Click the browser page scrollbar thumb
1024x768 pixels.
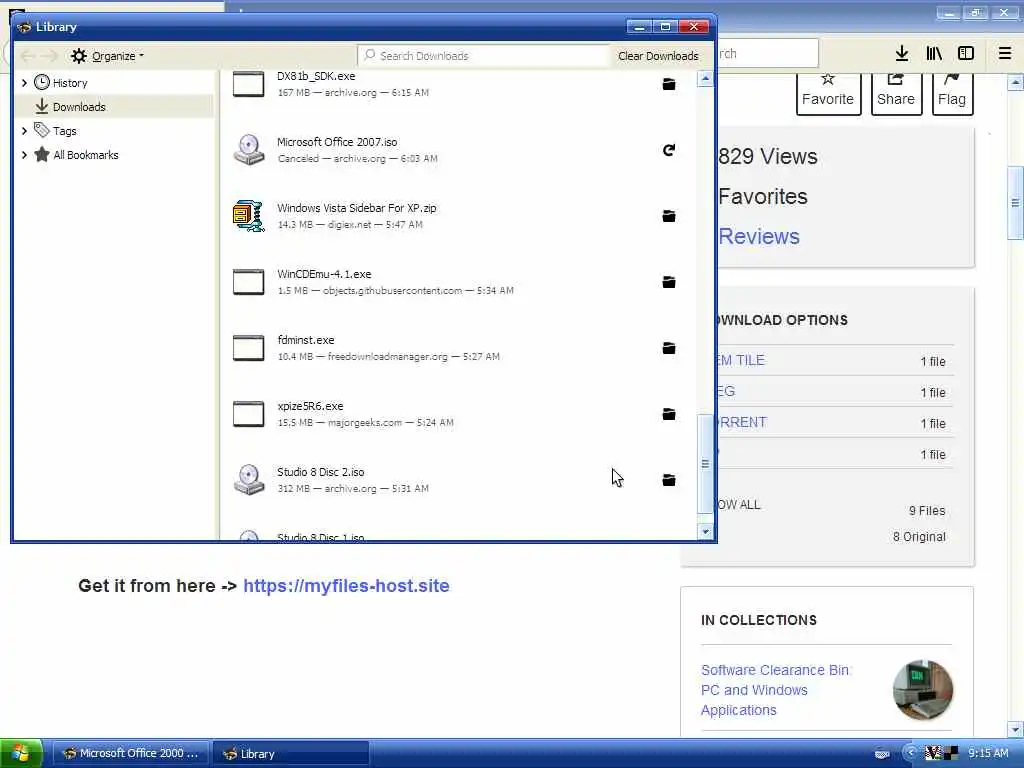1016,203
